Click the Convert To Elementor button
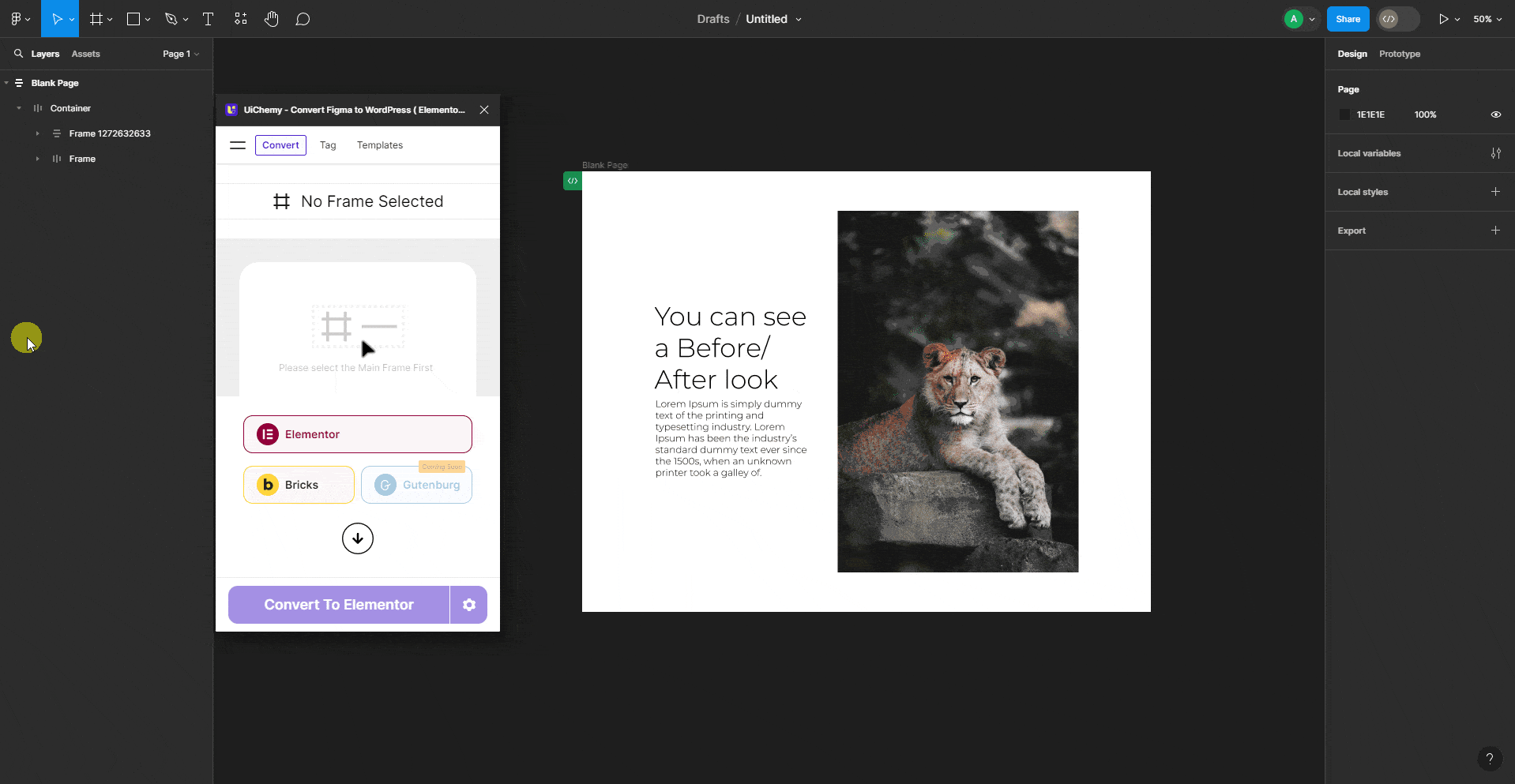 coord(337,605)
